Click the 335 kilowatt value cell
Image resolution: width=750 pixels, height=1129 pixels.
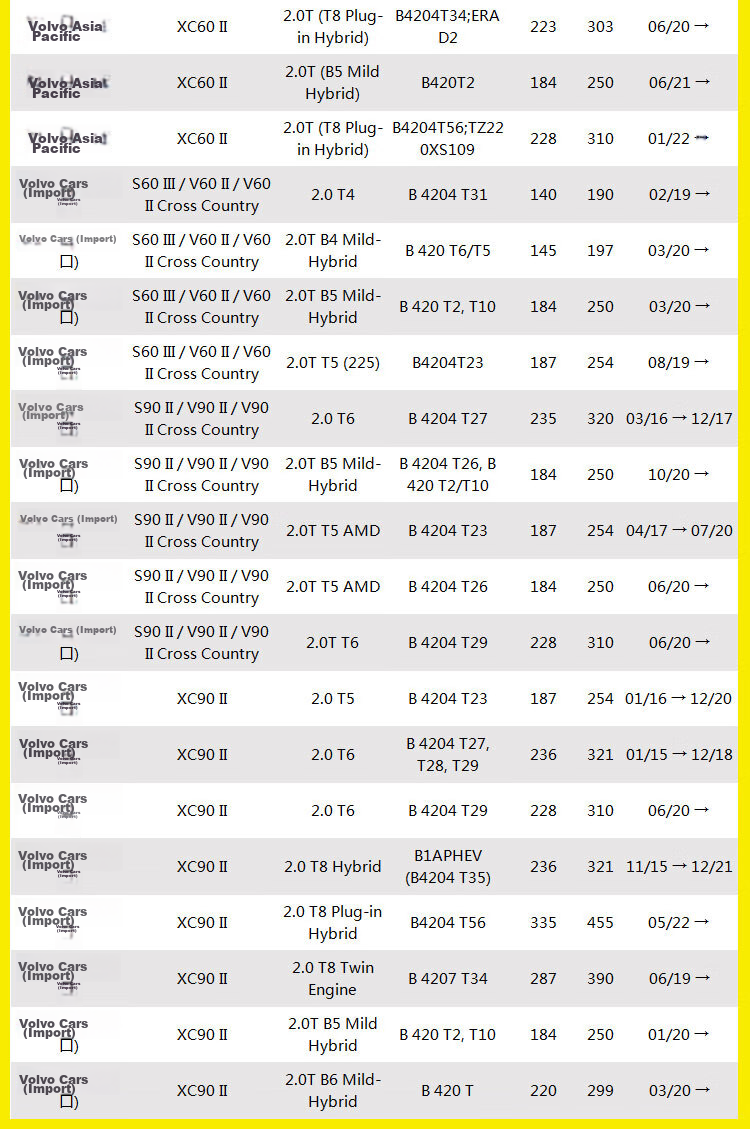(543, 922)
